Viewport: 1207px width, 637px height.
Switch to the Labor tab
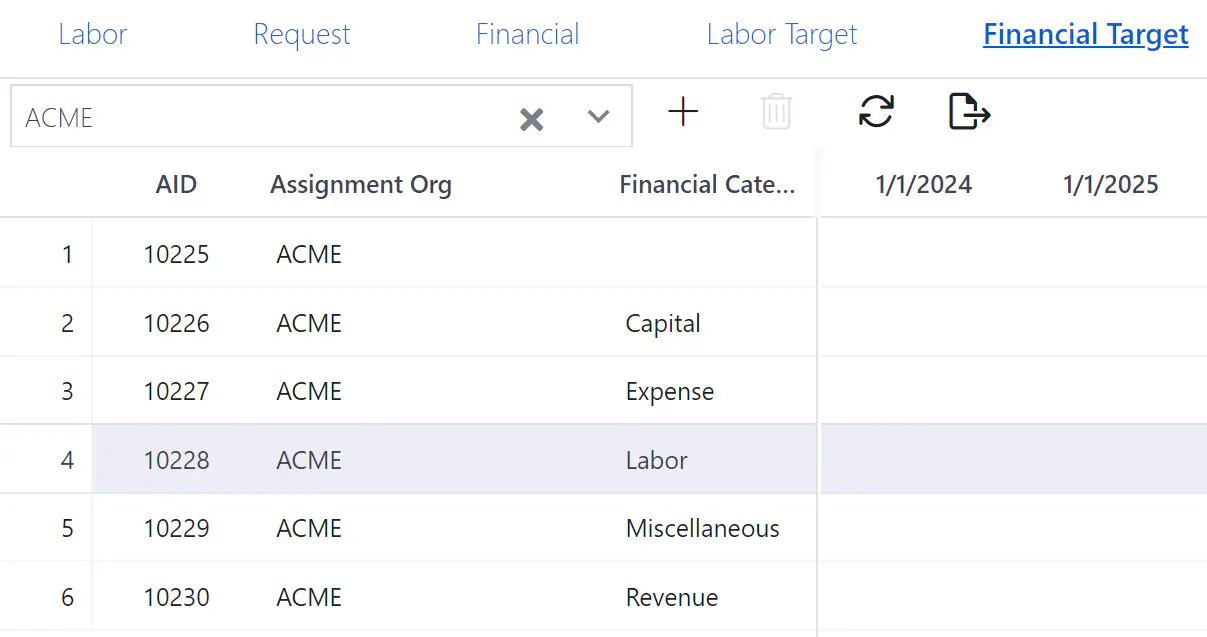(x=93, y=34)
